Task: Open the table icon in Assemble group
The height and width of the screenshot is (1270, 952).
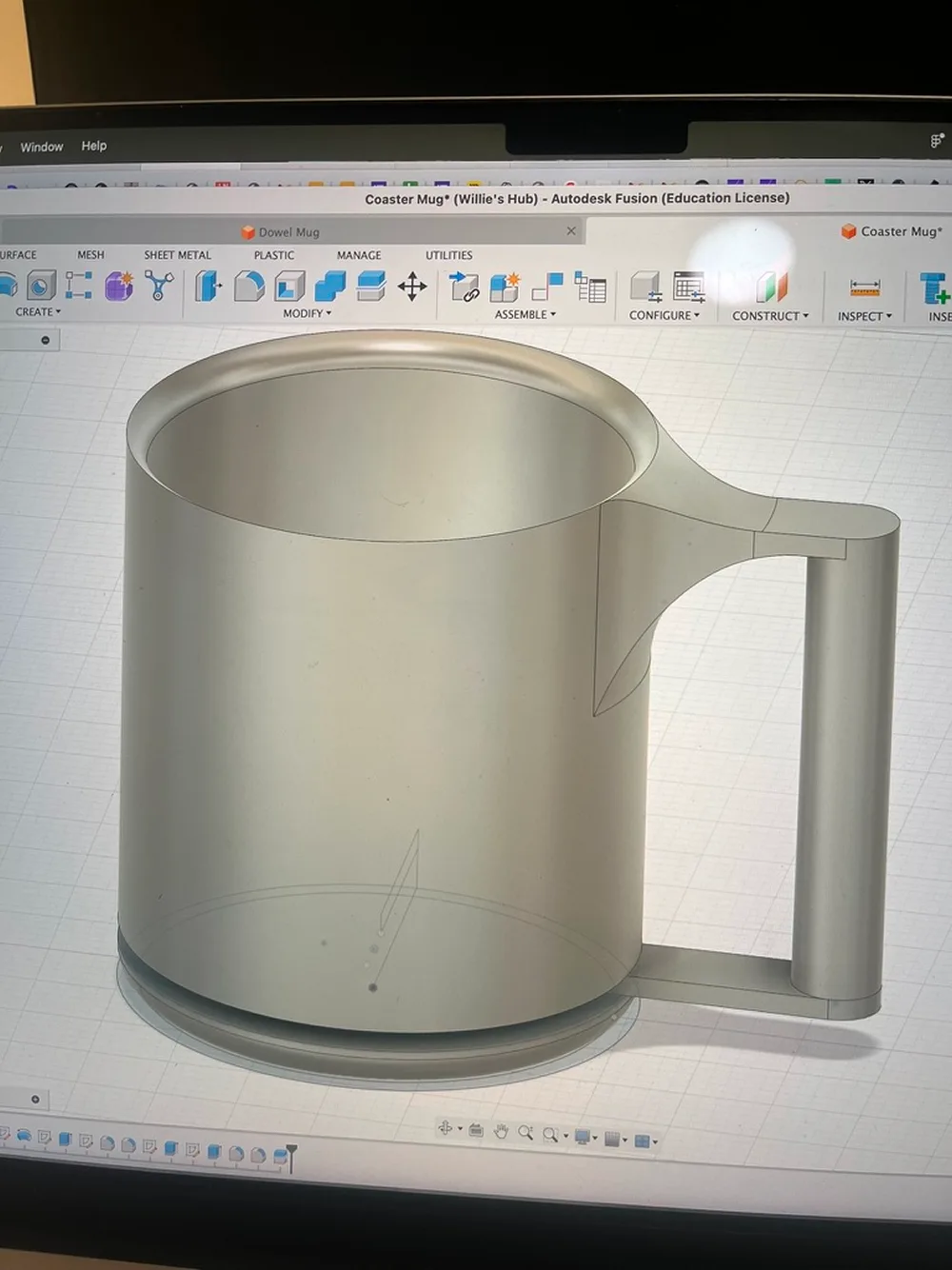Action: [590, 288]
